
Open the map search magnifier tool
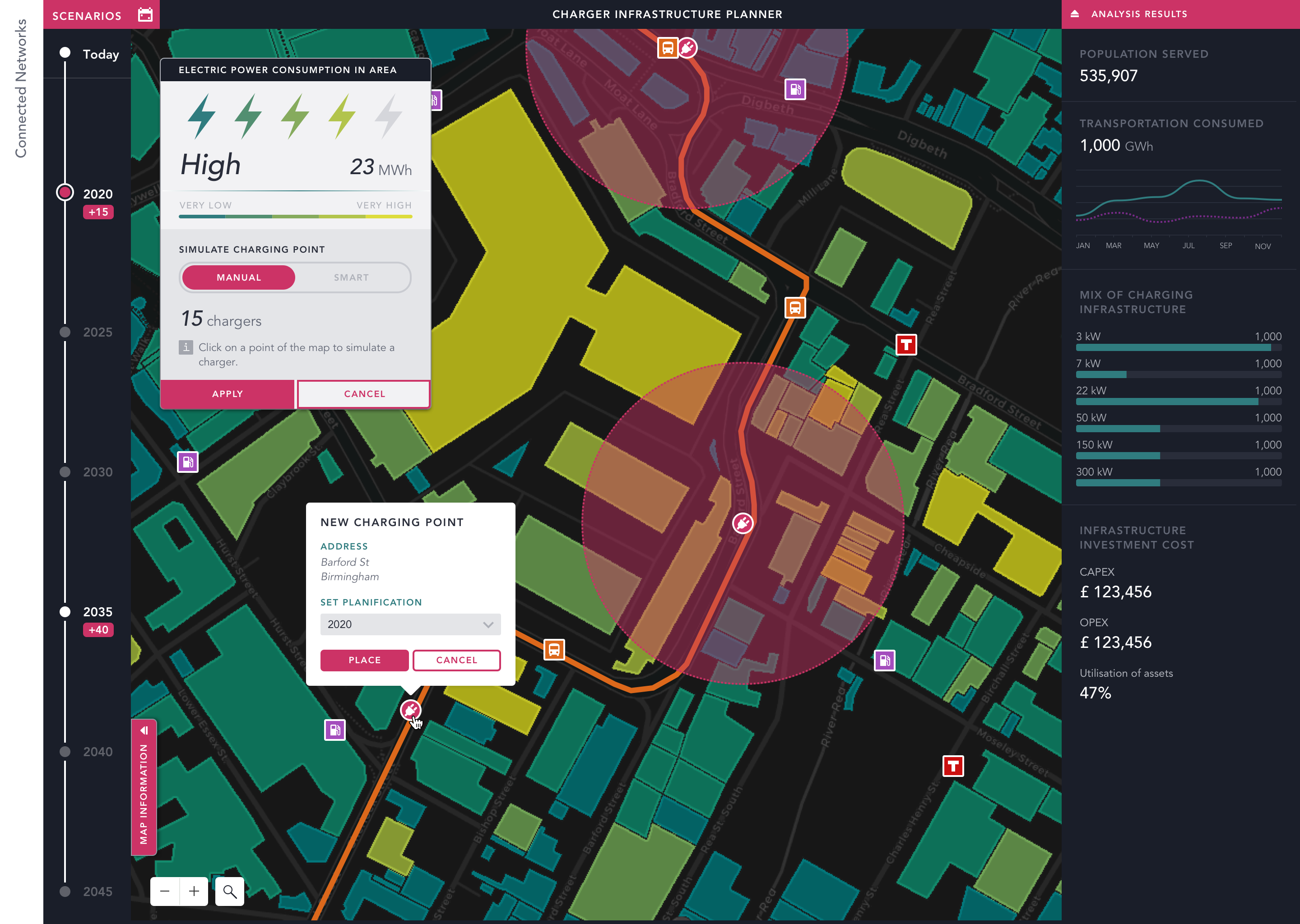click(x=229, y=892)
